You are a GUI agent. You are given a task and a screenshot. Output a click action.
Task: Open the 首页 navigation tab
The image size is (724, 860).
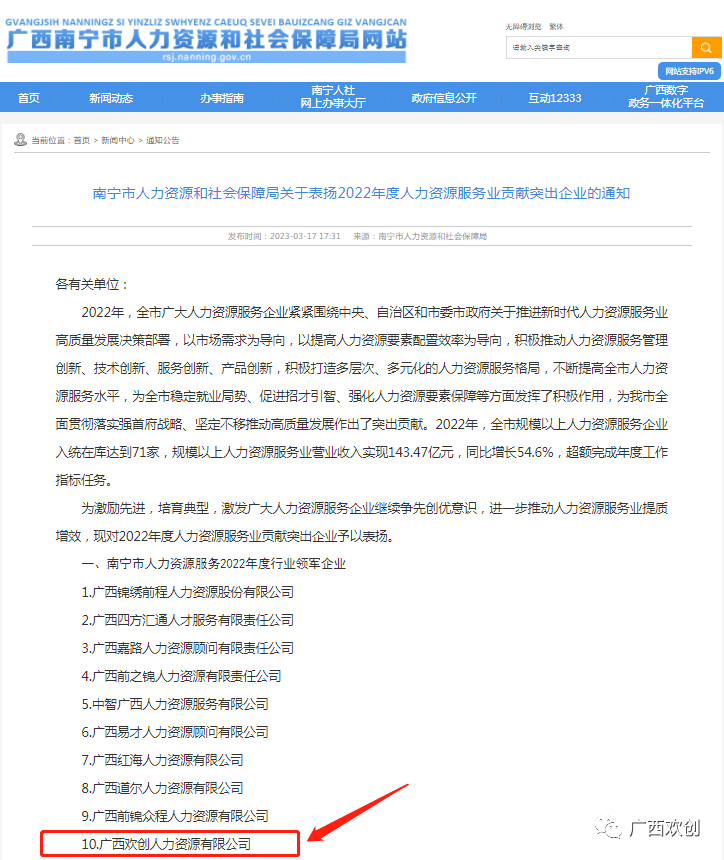pyautogui.click(x=29, y=98)
